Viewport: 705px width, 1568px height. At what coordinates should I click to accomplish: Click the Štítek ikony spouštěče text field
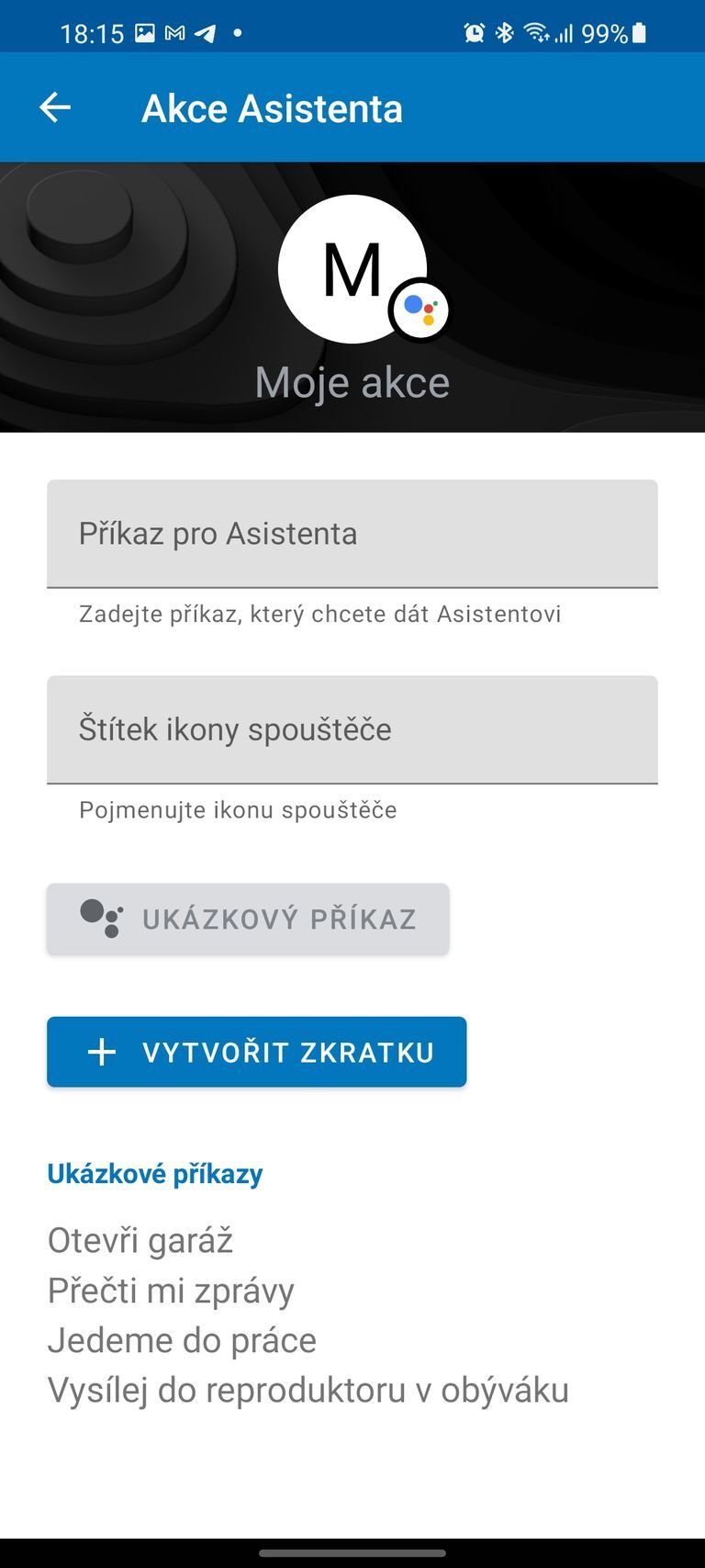point(352,729)
